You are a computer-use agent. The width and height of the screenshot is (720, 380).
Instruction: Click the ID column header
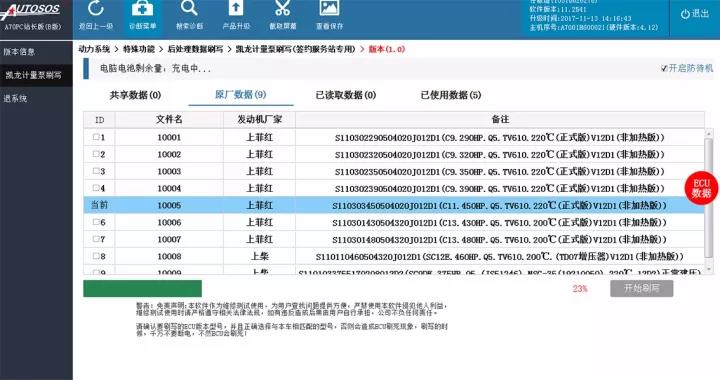99,120
